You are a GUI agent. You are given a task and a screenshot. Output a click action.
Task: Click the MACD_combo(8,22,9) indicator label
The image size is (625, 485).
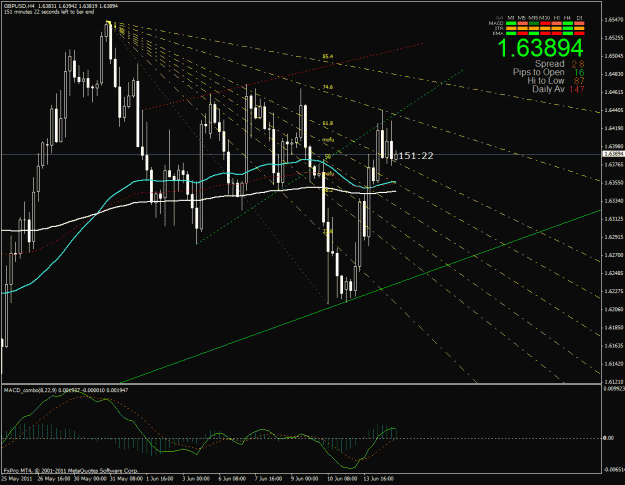tap(30, 390)
